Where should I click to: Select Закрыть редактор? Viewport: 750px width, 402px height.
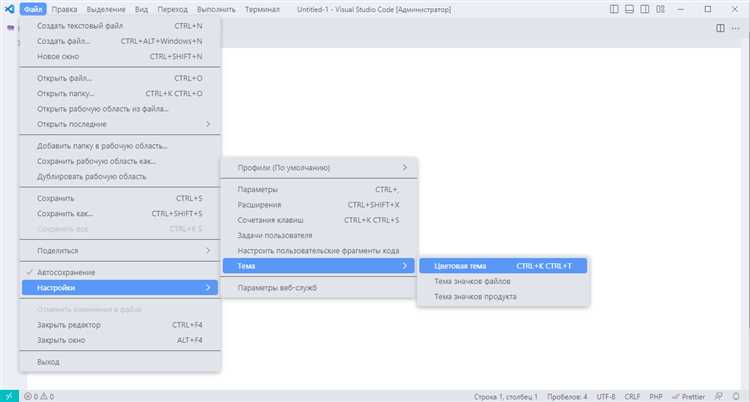coord(120,325)
